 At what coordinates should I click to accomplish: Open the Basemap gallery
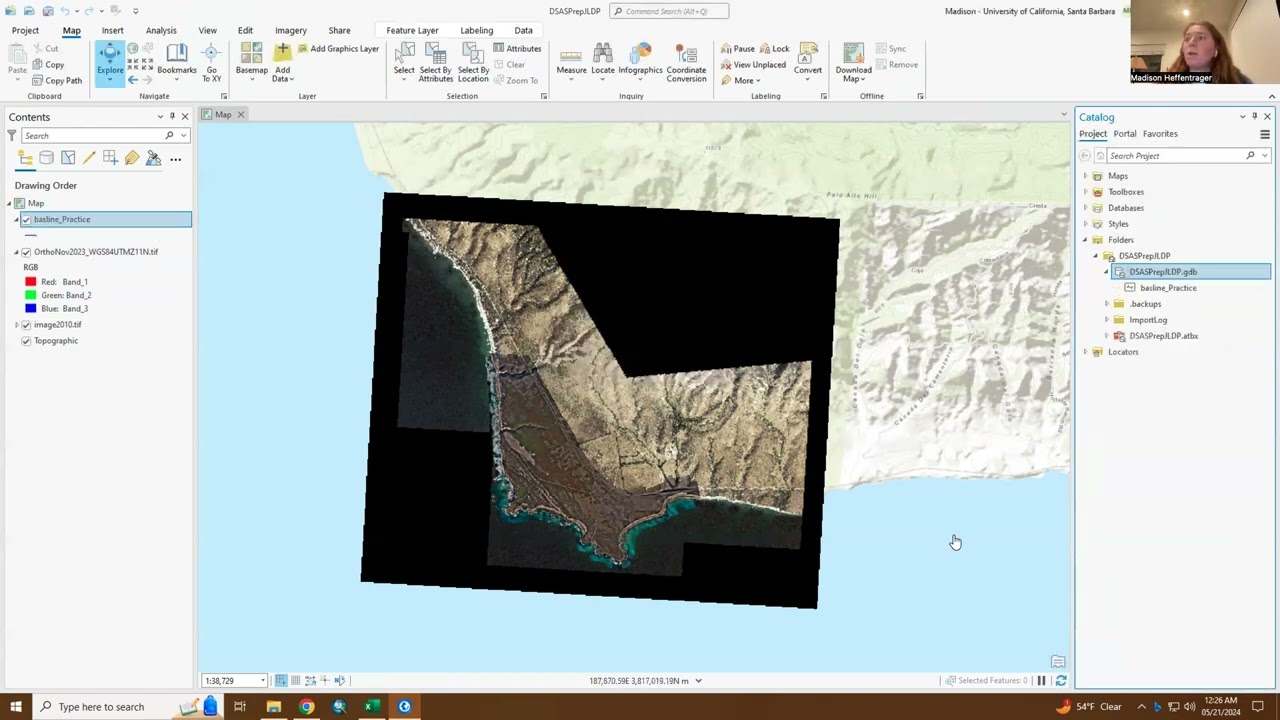252,60
